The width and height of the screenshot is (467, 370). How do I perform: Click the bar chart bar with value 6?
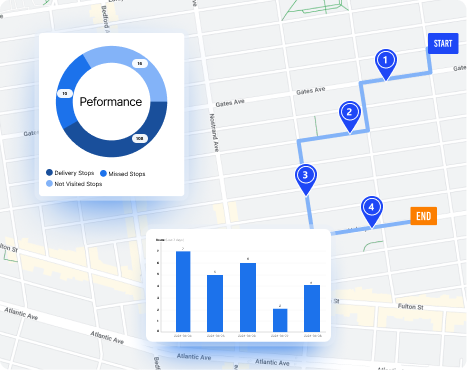248,297
